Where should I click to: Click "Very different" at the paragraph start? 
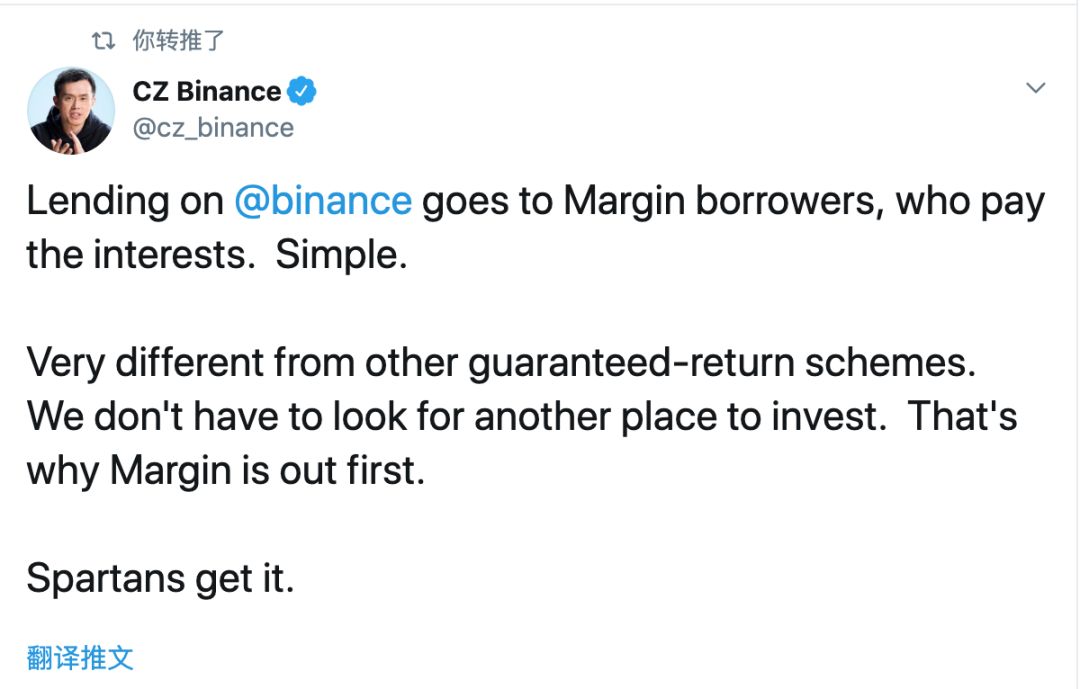tap(145, 363)
